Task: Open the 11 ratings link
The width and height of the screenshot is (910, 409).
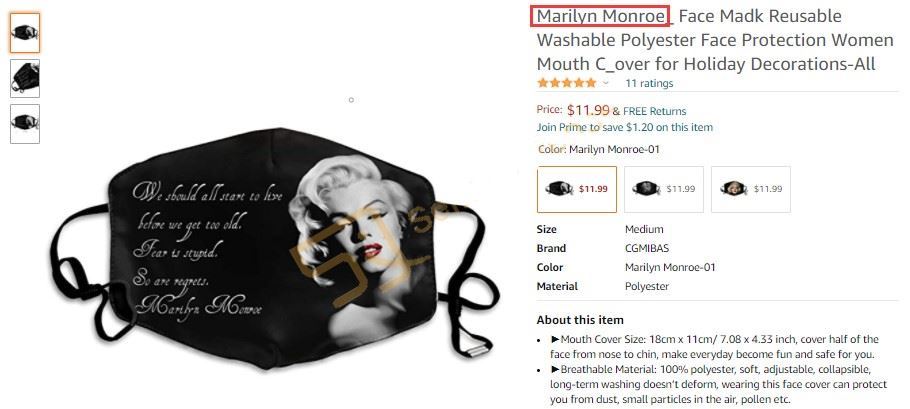Action: click(649, 83)
